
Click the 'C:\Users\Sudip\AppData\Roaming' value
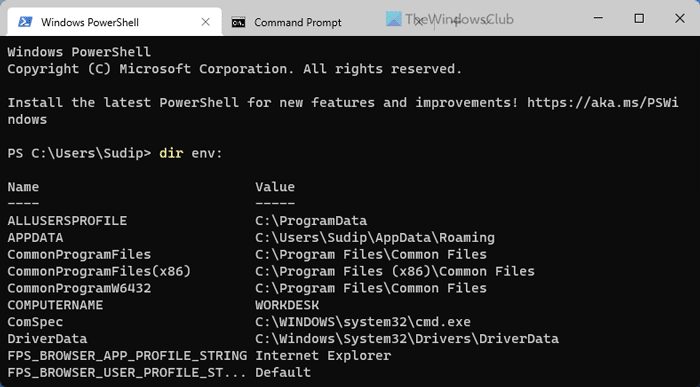[x=375, y=237]
